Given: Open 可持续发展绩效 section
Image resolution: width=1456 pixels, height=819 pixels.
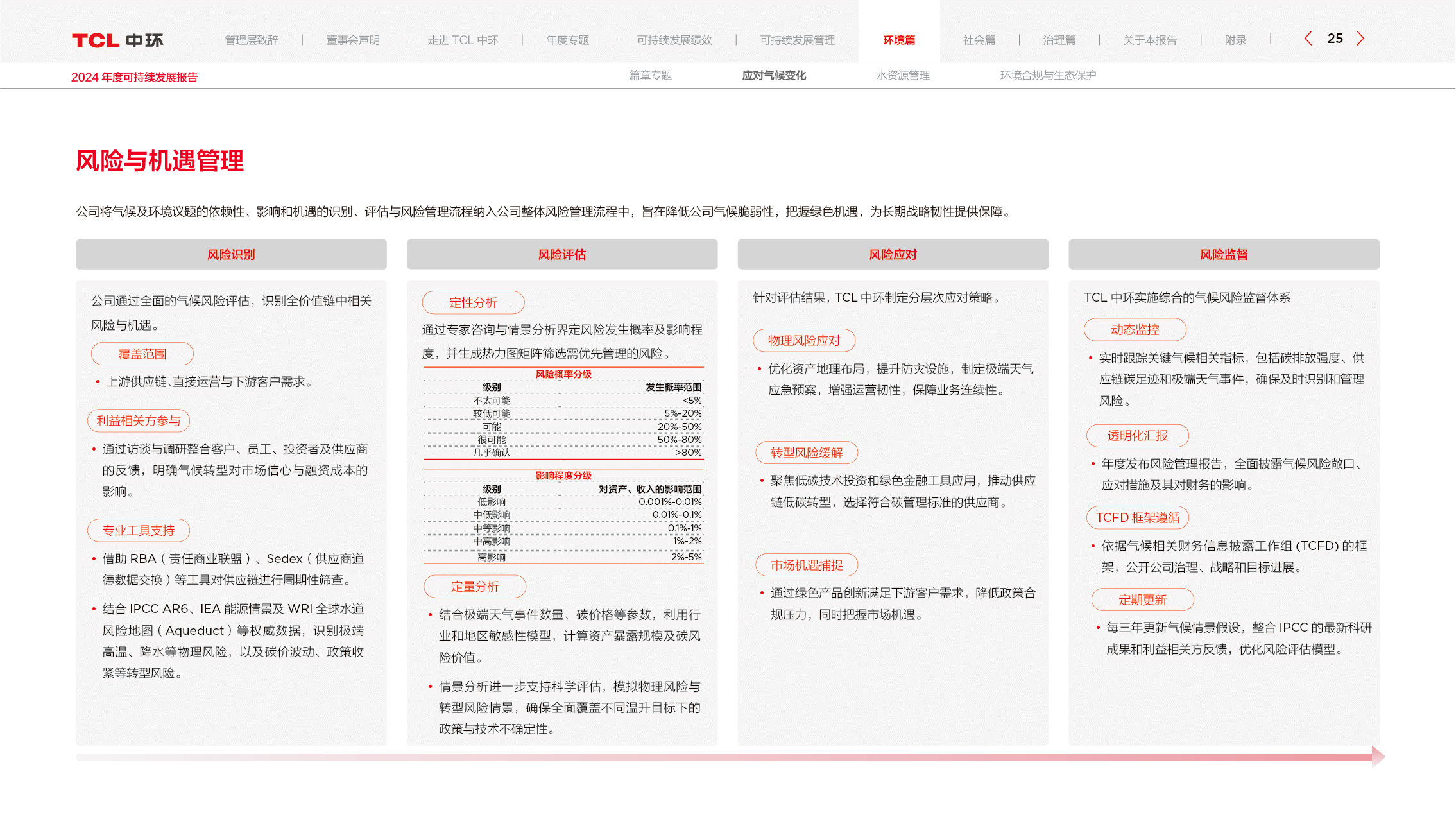Looking at the screenshot, I should (x=674, y=40).
